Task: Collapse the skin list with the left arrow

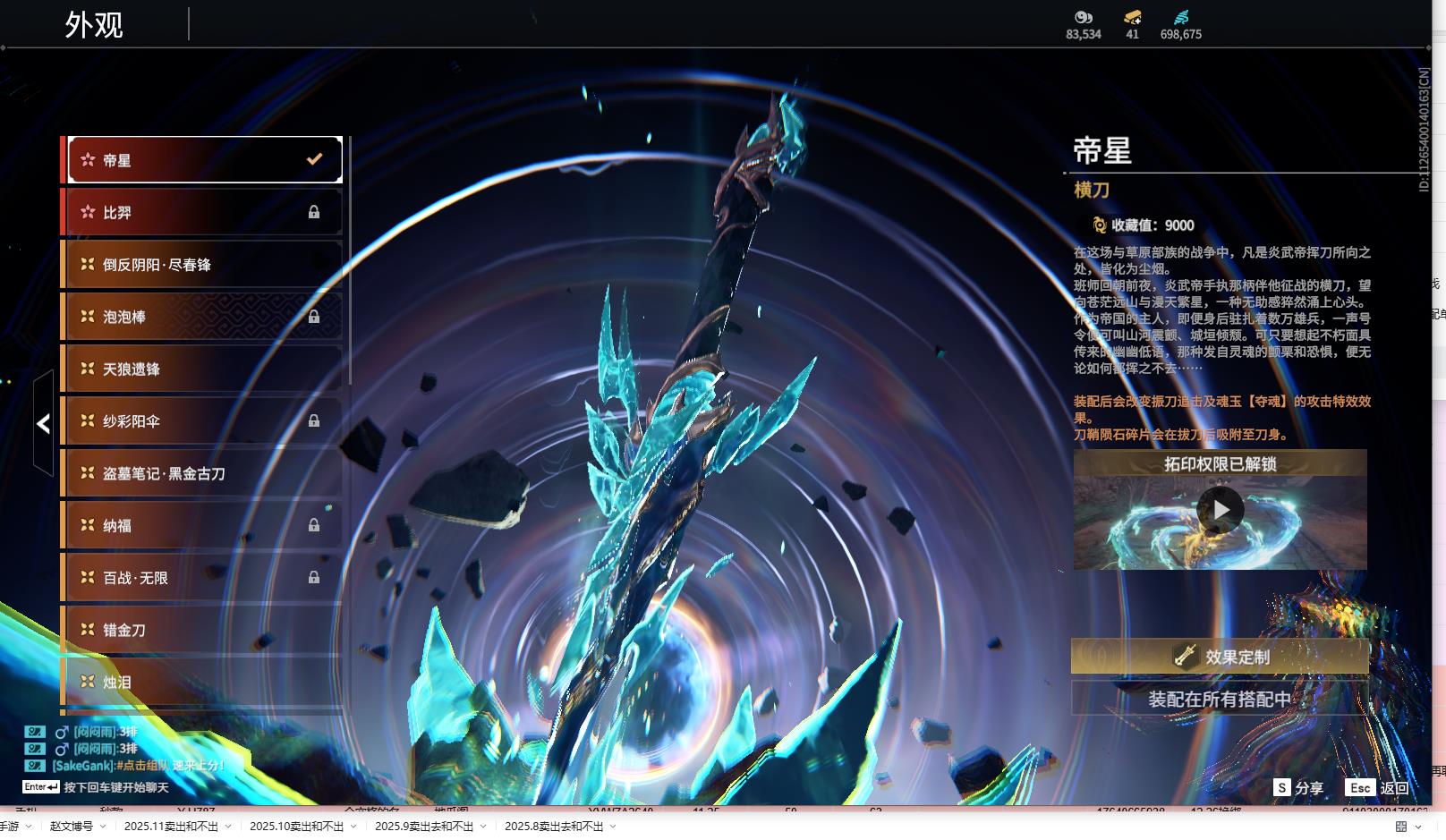Action: tap(43, 423)
